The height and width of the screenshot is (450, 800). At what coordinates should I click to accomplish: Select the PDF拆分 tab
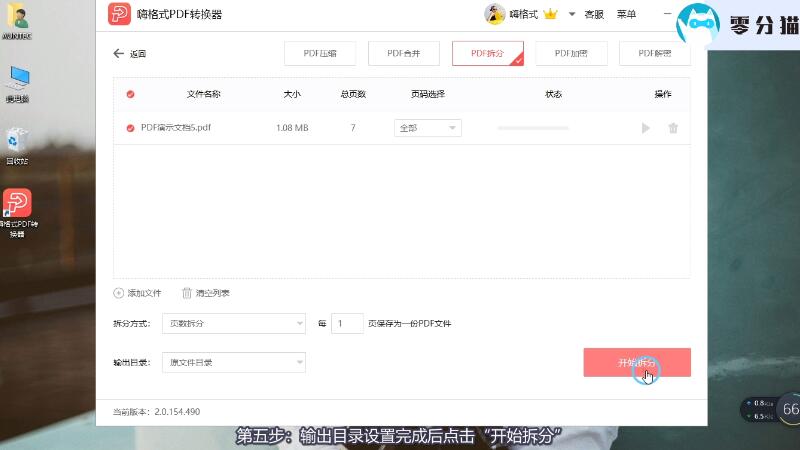[488, 54]
